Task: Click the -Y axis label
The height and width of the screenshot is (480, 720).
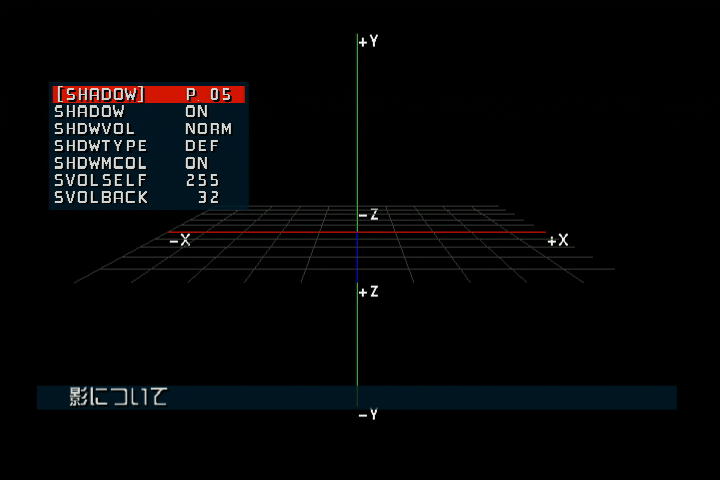Action: (368, 415)
